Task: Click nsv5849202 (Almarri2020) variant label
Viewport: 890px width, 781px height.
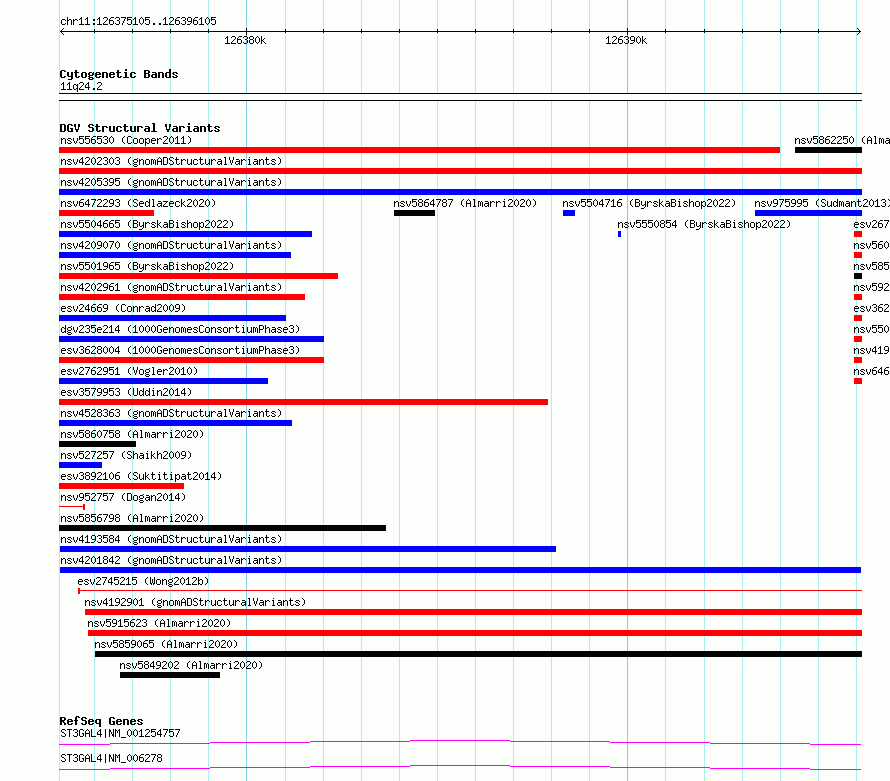Action: (191, 665)
